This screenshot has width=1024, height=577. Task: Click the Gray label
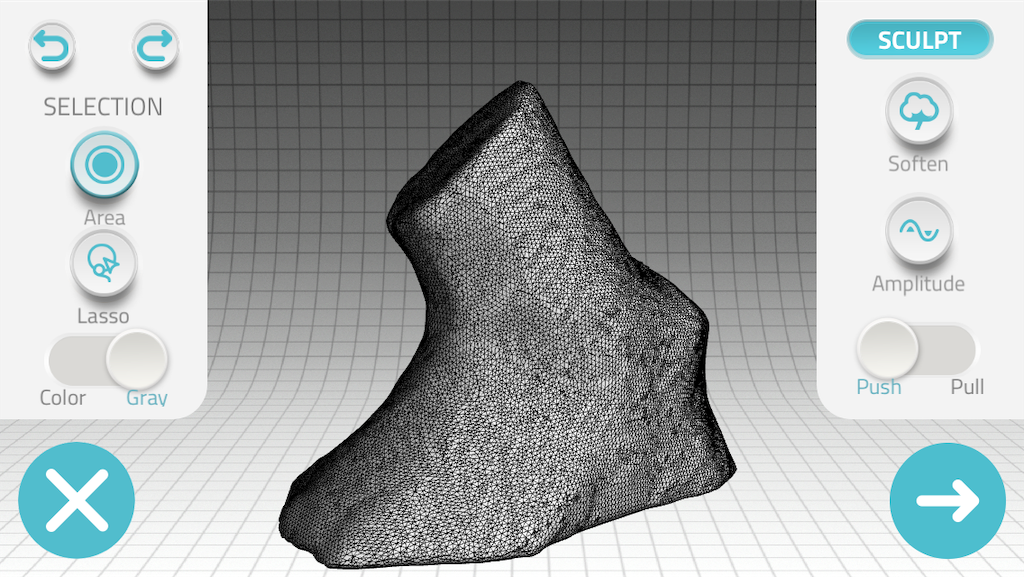[147, 398]
